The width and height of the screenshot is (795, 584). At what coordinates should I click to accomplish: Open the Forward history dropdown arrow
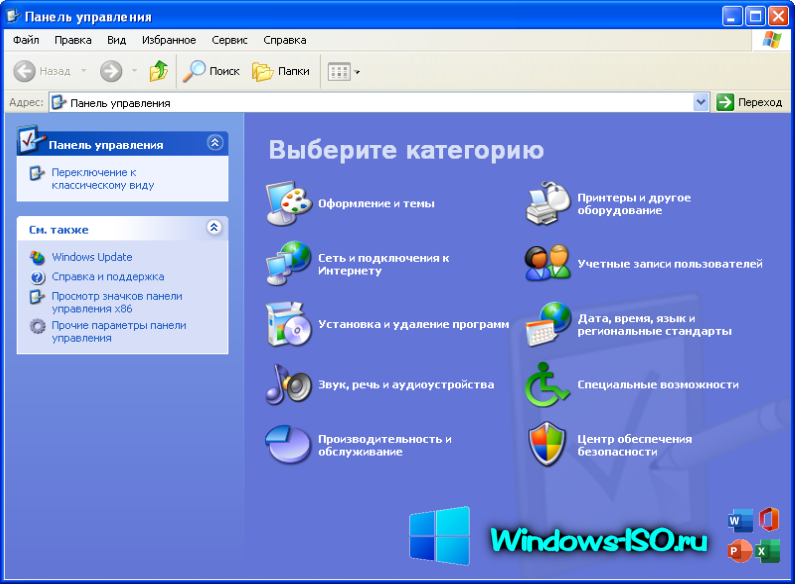pos(134,70)
